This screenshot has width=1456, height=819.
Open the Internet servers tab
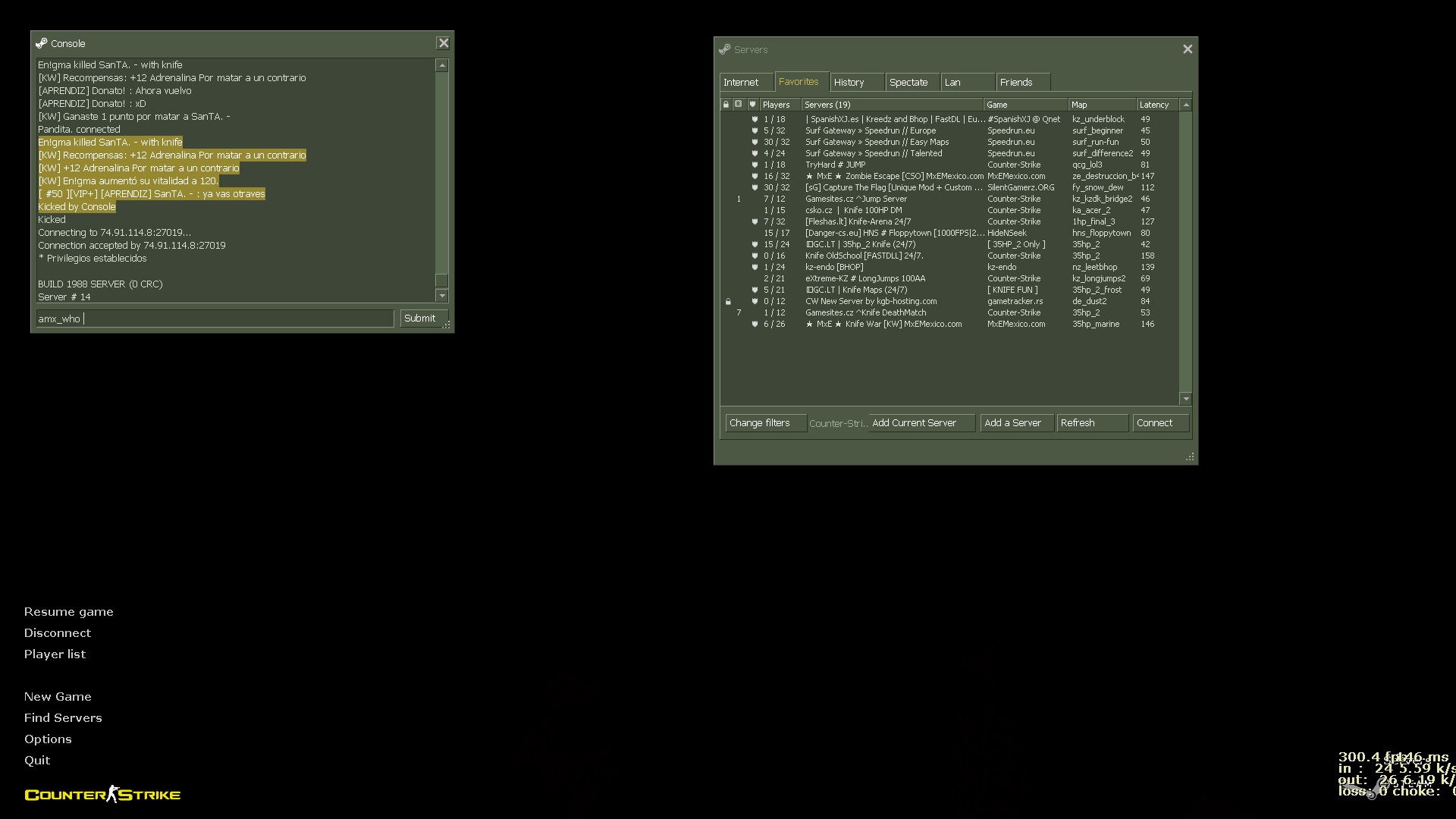(746, 82)
